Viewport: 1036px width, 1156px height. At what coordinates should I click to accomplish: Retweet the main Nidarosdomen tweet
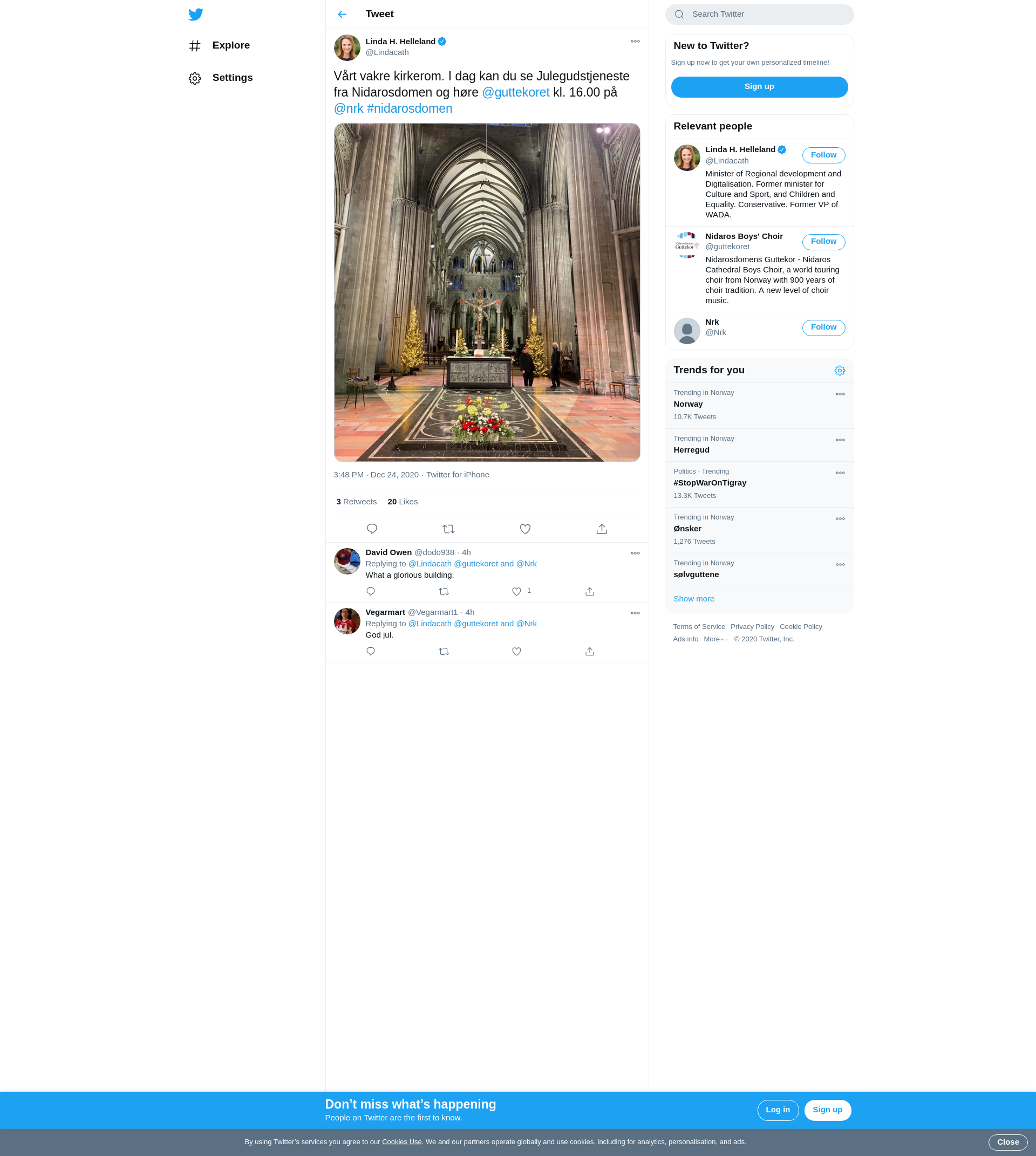(x=448, y=529)
